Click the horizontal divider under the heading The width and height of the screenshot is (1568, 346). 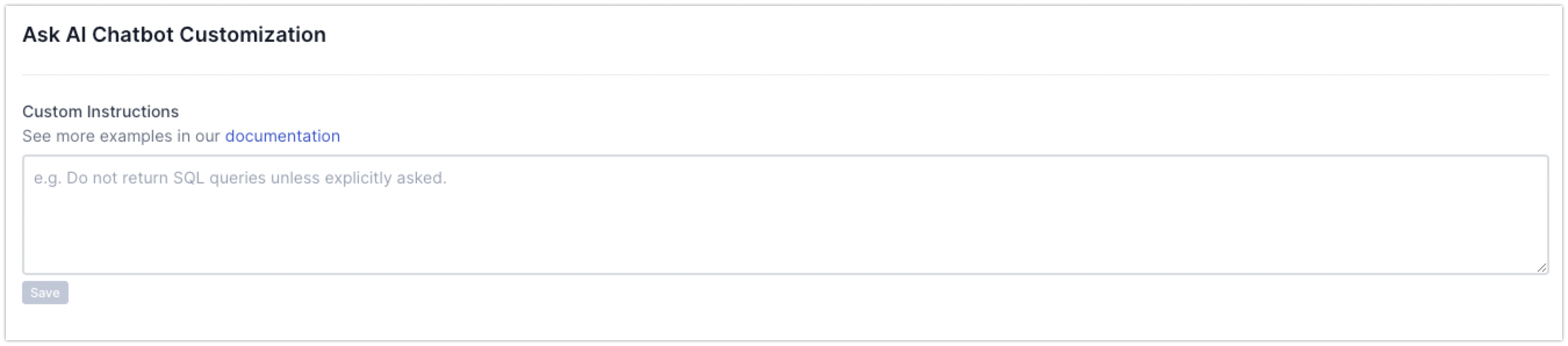[x=785, y=75]
